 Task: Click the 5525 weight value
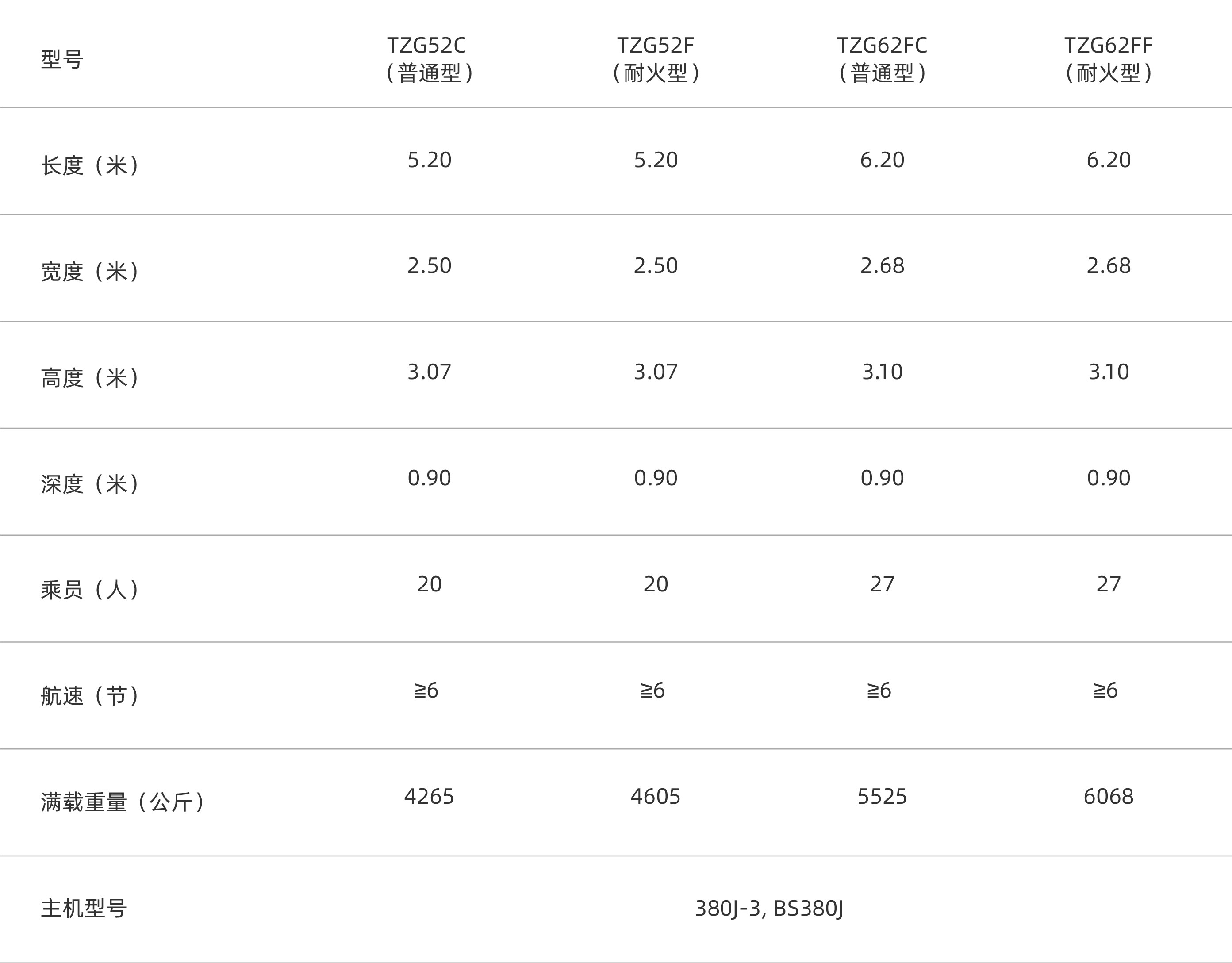882,797
